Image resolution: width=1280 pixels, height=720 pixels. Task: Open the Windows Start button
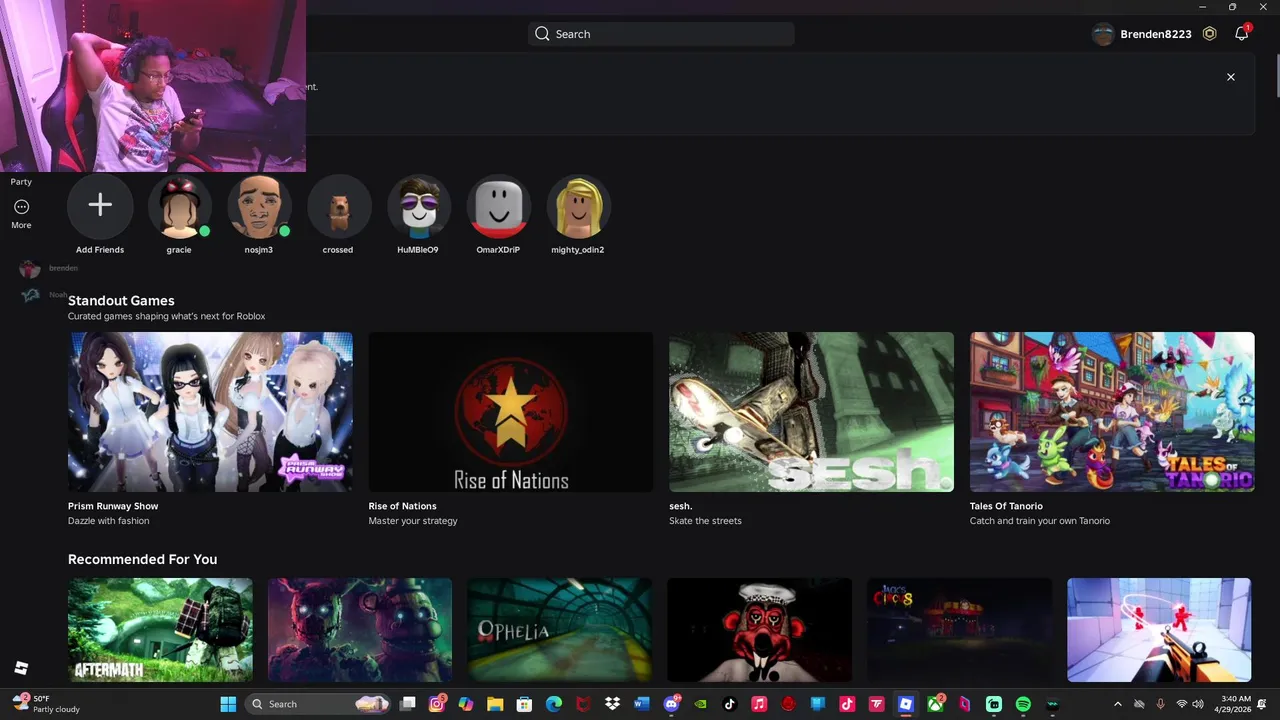[228, 704]
